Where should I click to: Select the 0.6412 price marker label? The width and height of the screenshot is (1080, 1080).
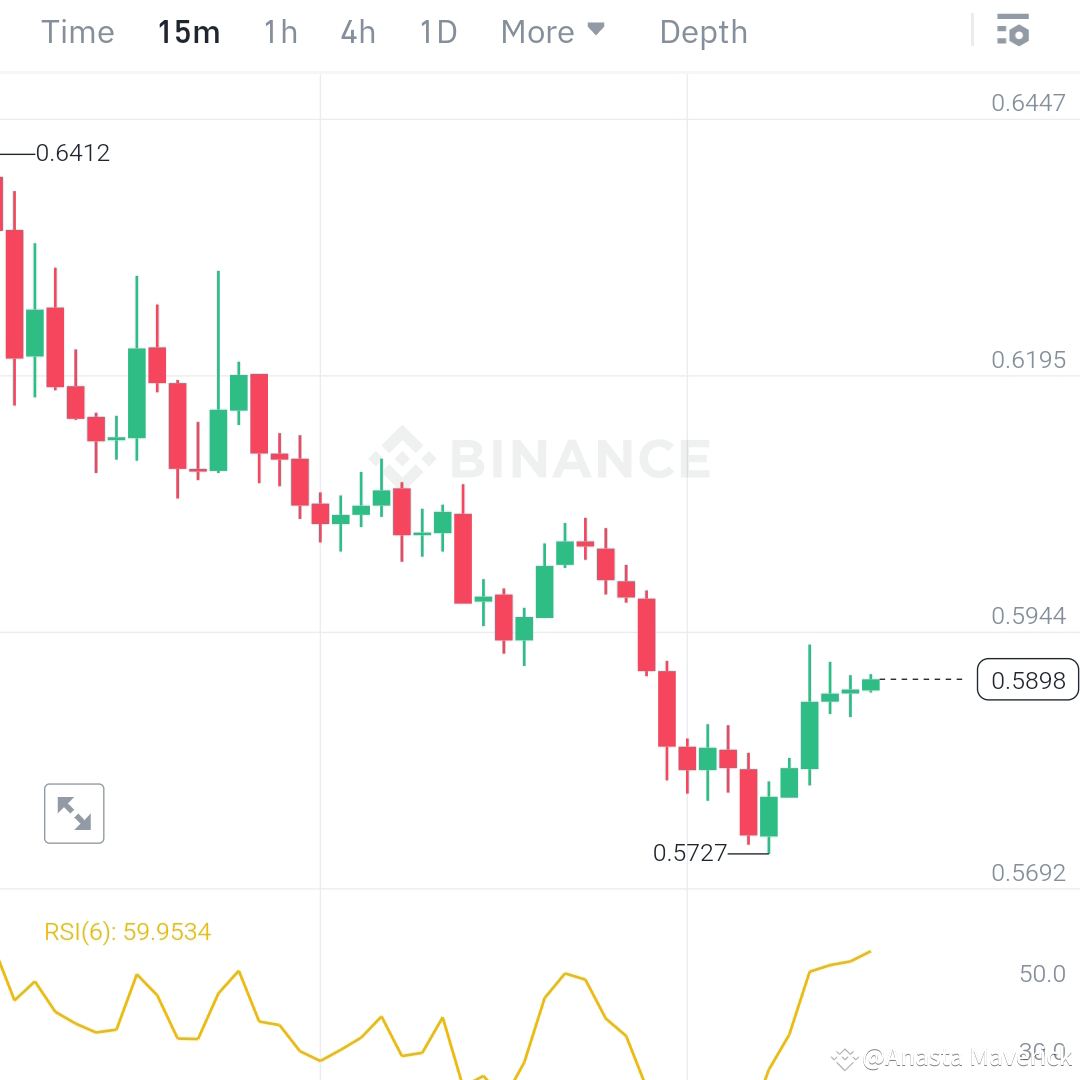(70, 152)
